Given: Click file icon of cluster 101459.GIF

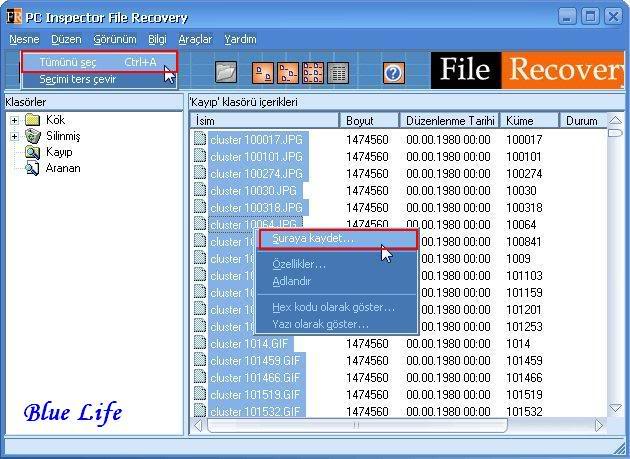Looking at the screenshot, I should point(200,360).
